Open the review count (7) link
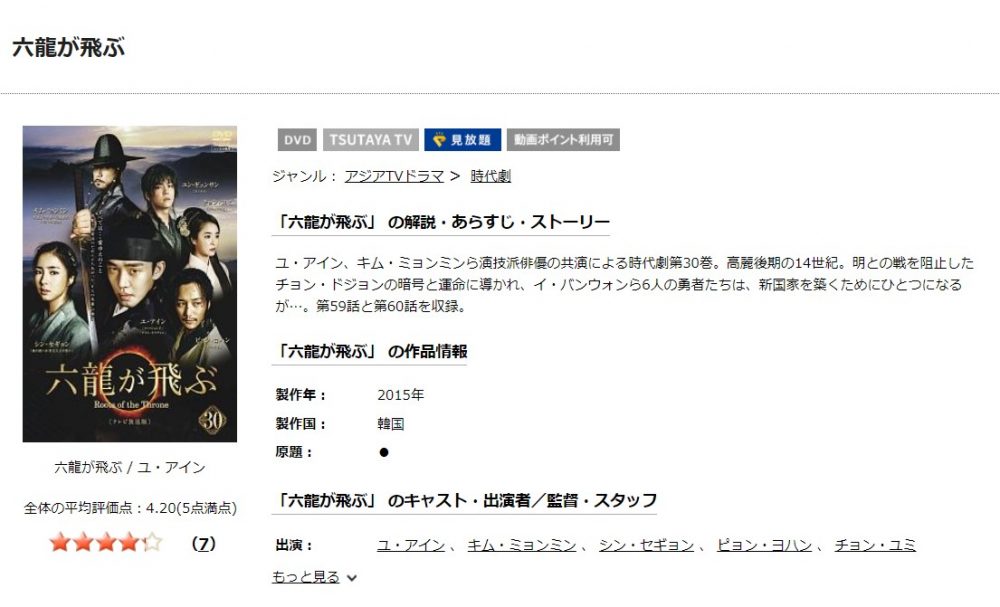Viewport: 1000px width, 607px height. point(203,543)
